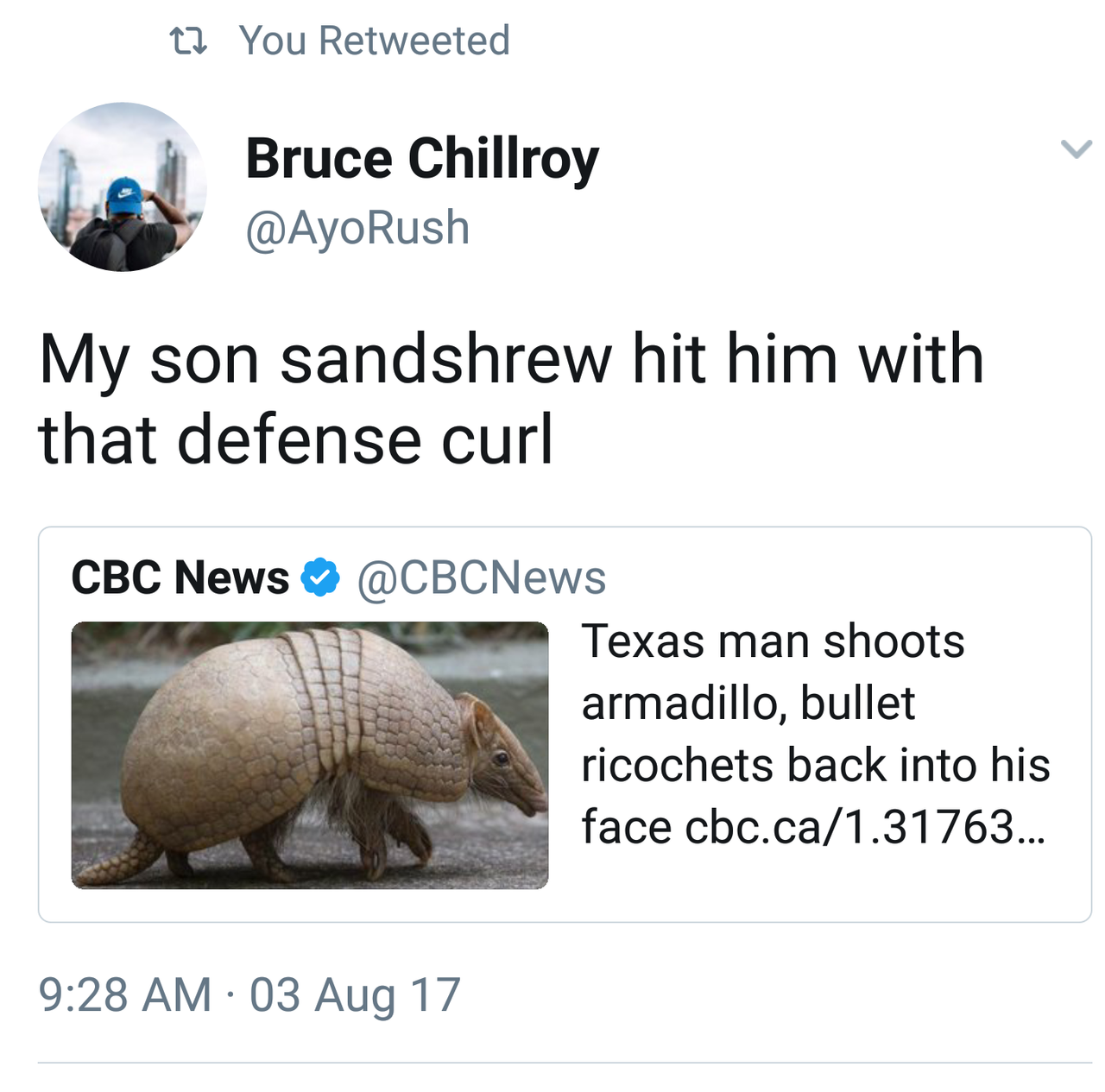Screen dimensions: 1105x1092
Task: Click the Nike cap in avatar
Action: pos(126,194)
